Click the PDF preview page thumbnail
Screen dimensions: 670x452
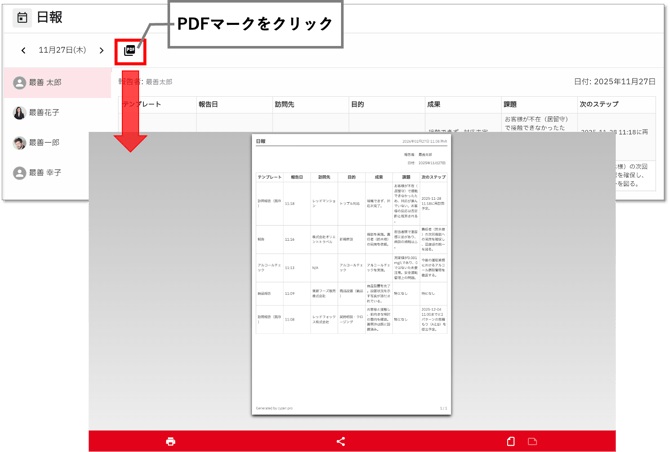[350, 275]
